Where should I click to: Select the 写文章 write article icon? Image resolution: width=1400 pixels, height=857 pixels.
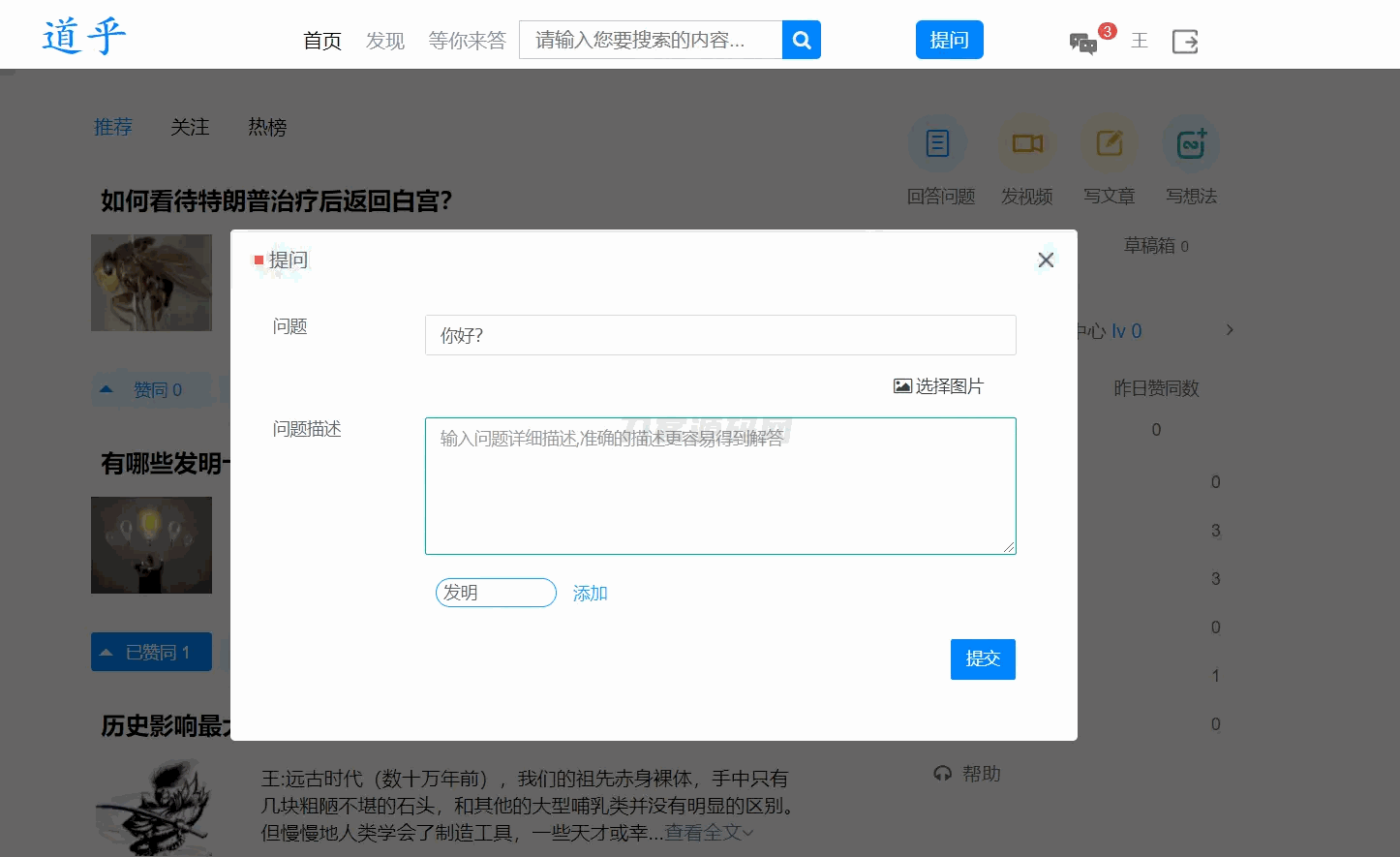click(1108, 142)
